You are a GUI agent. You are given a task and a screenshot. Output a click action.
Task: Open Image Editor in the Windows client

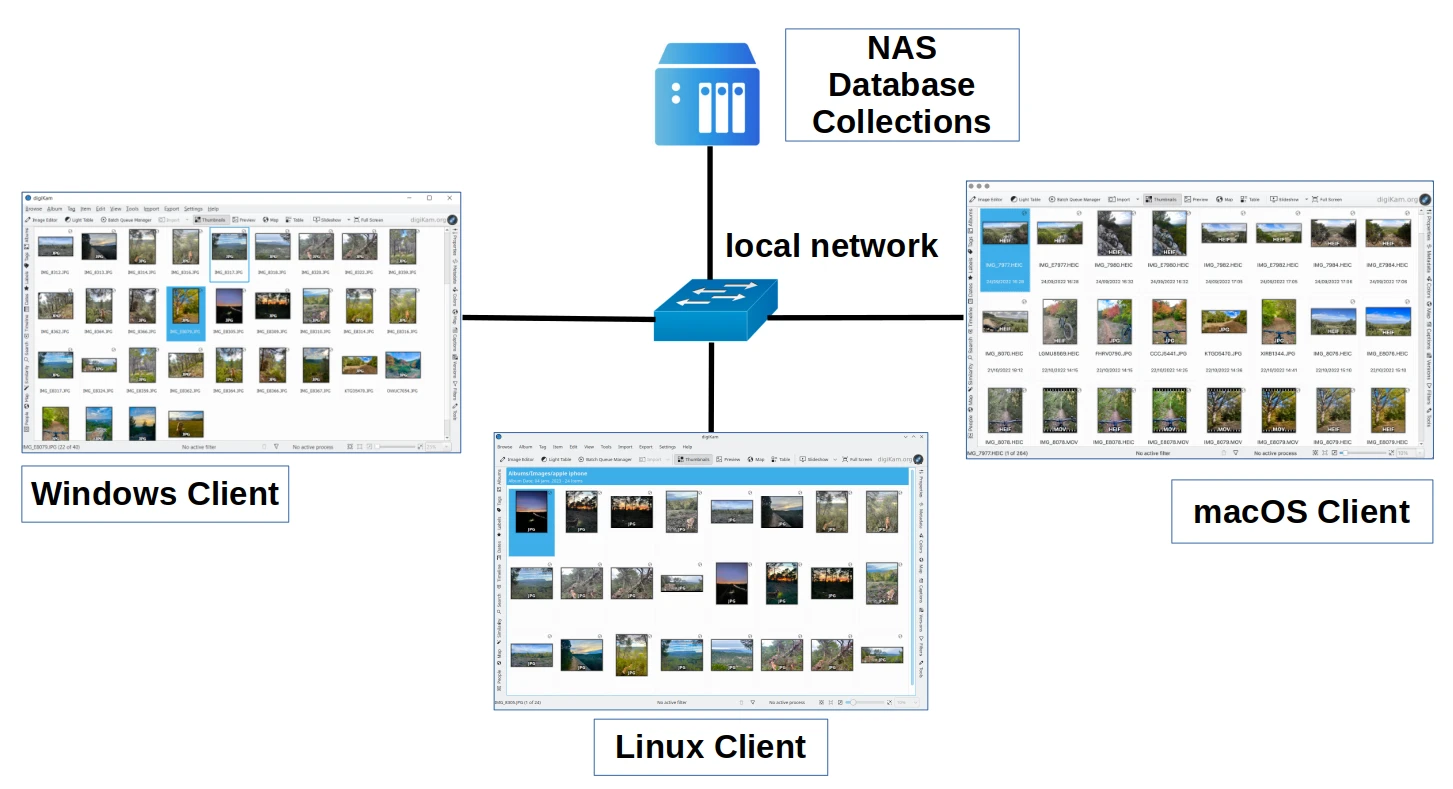point(42,219)
